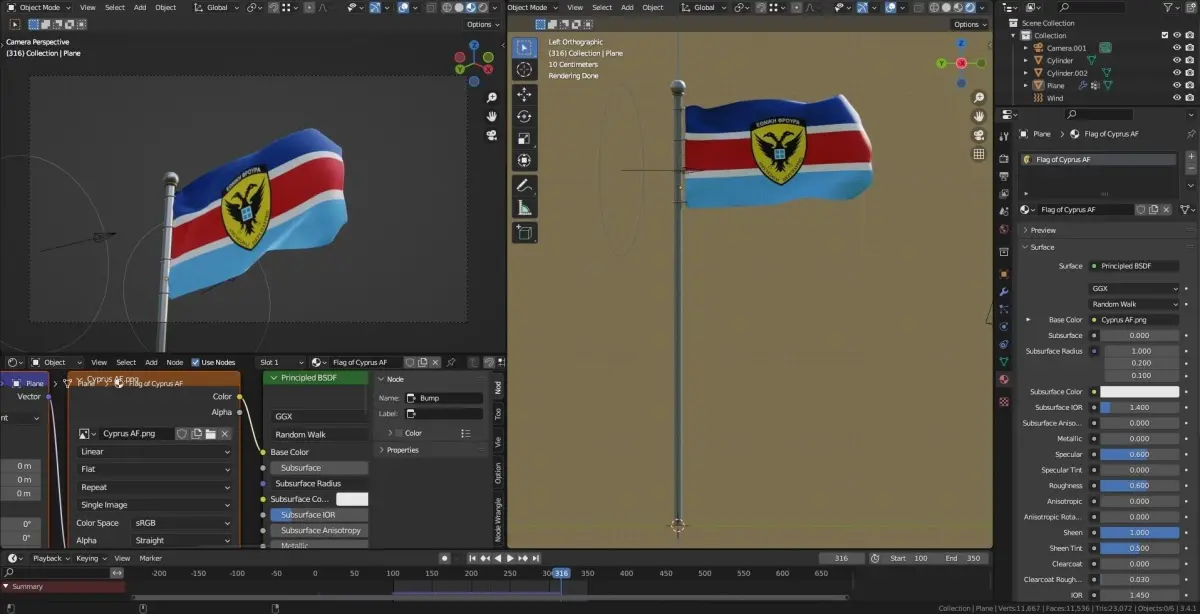1200x614 pixels.
Task: Select the Transform tool in right viewport
Action: [525, 160]
